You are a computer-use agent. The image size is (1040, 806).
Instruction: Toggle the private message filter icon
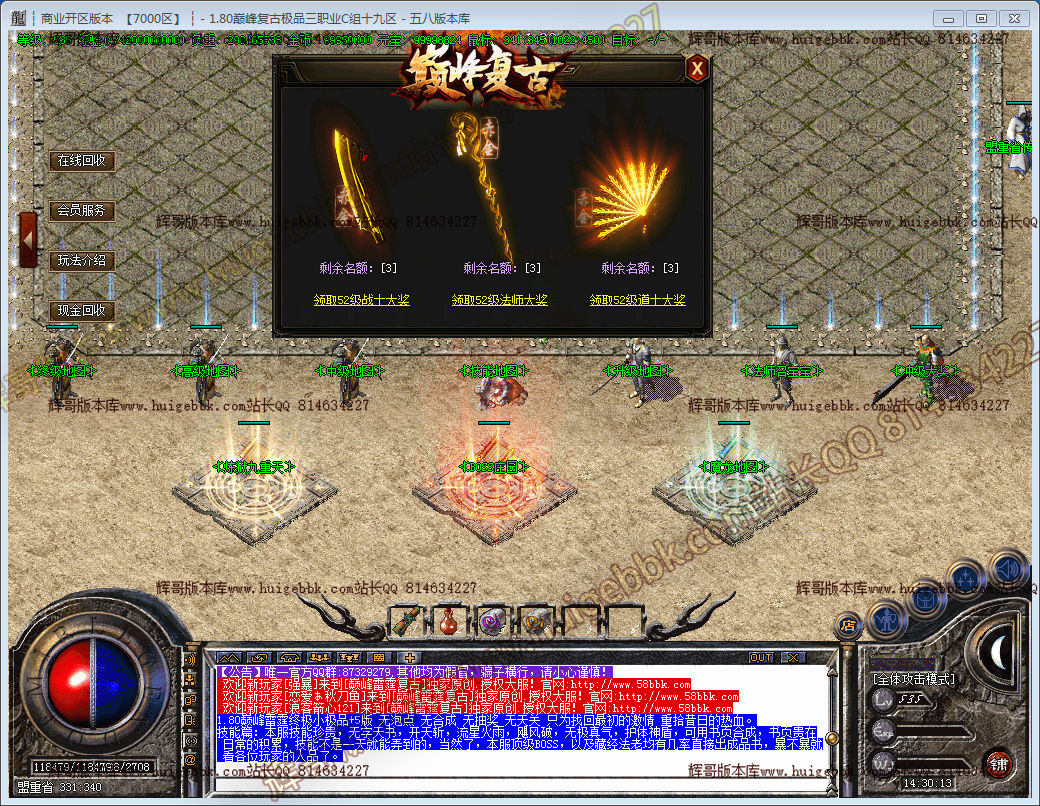[190, 720]
